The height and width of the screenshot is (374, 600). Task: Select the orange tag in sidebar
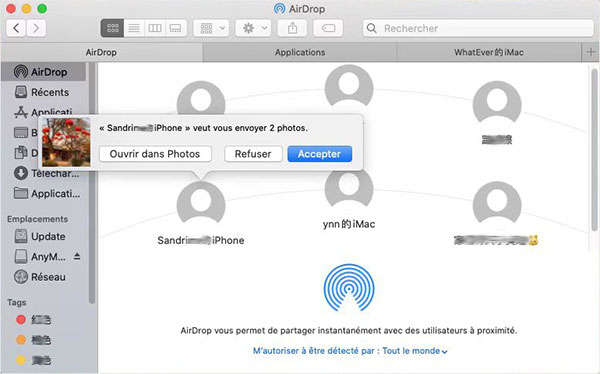(x=34, y=340)
